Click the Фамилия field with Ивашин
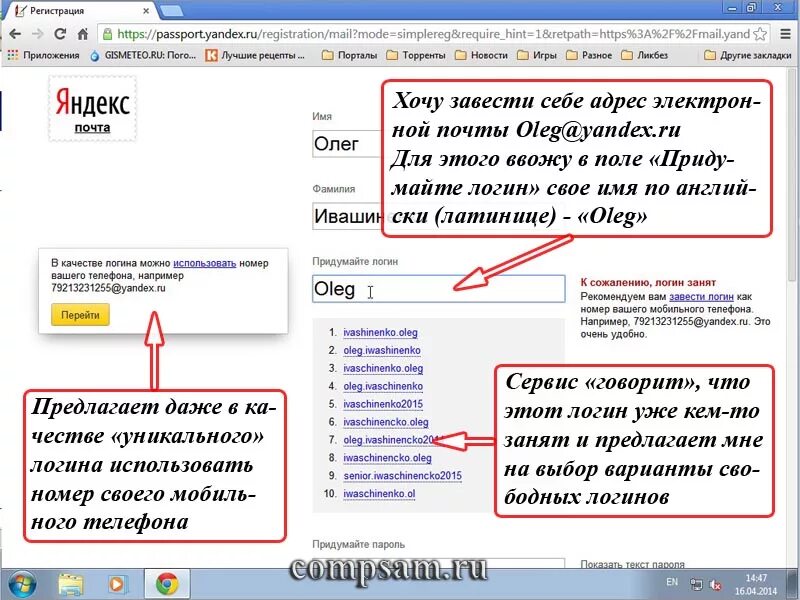 point(347,216)
